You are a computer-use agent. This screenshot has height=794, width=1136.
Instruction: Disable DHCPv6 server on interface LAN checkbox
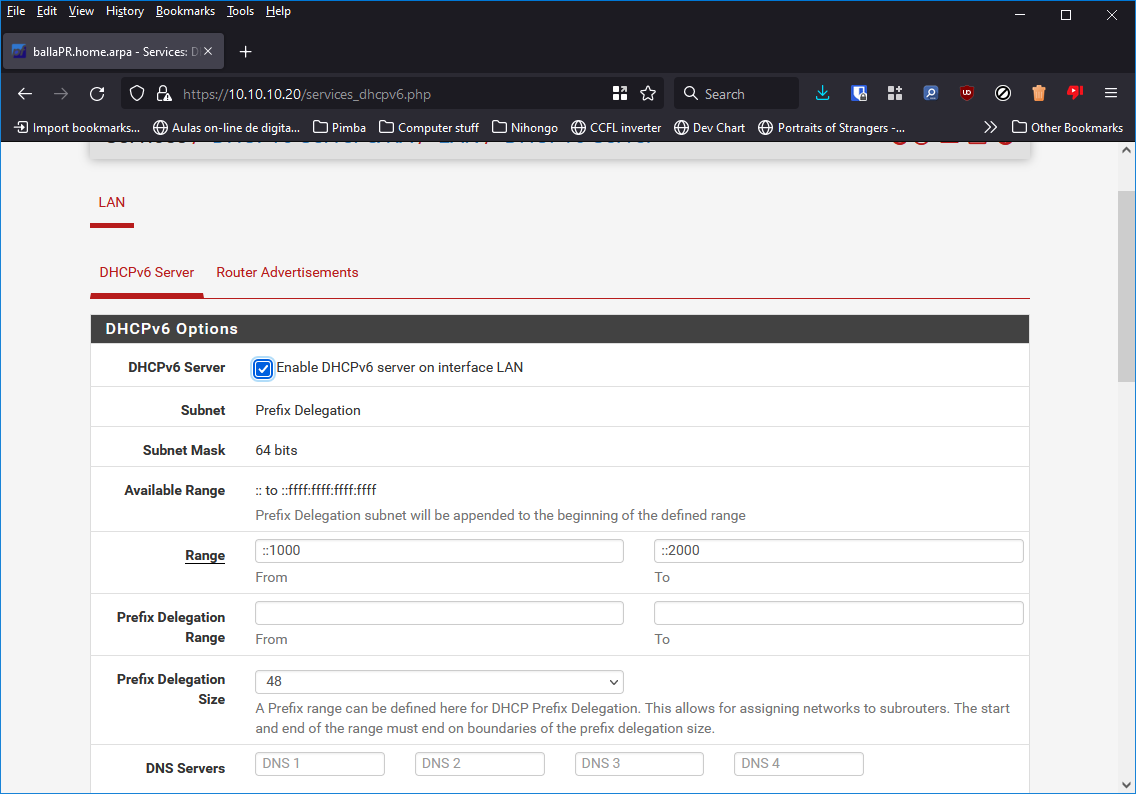263,368
